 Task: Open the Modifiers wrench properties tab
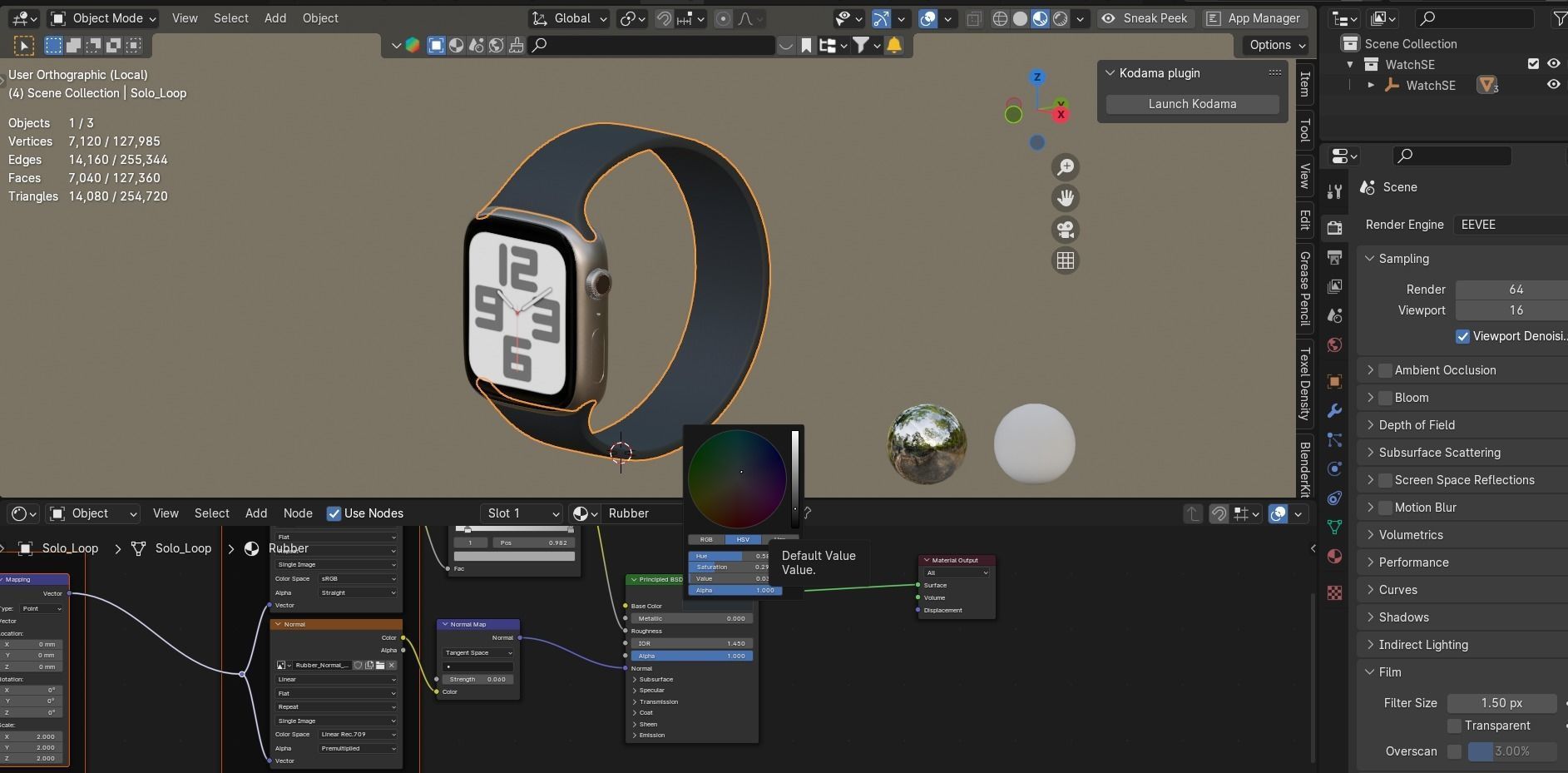pyautogui.click(x=1334, y=410)
